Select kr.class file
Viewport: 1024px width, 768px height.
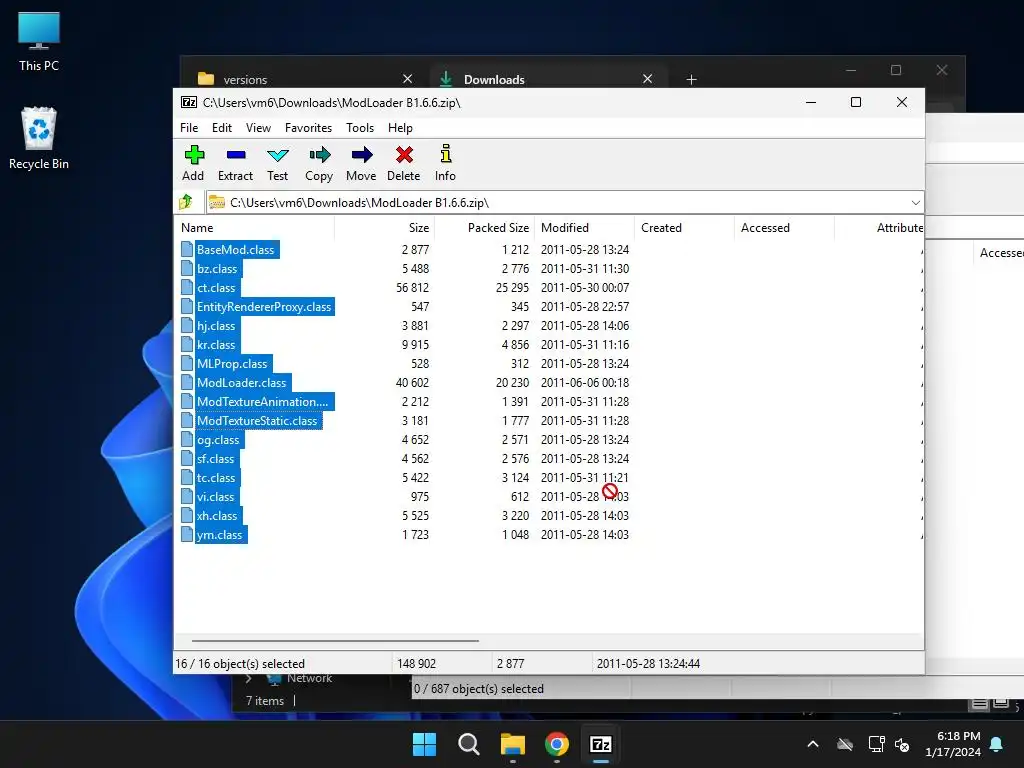point(216,345)
